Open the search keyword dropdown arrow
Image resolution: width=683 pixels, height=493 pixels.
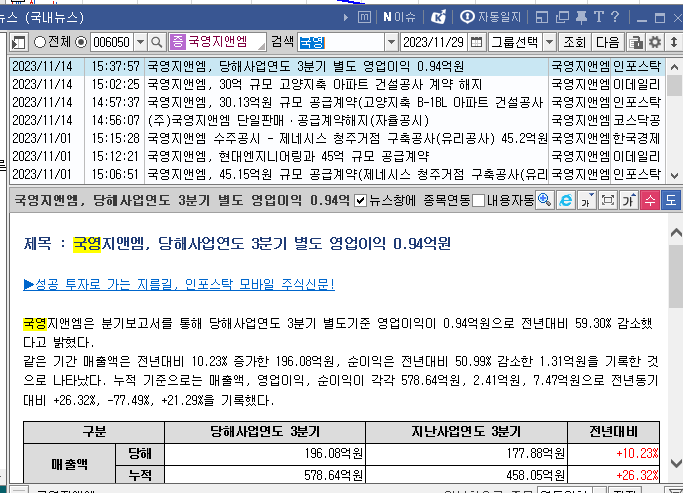tap(391, 43)
